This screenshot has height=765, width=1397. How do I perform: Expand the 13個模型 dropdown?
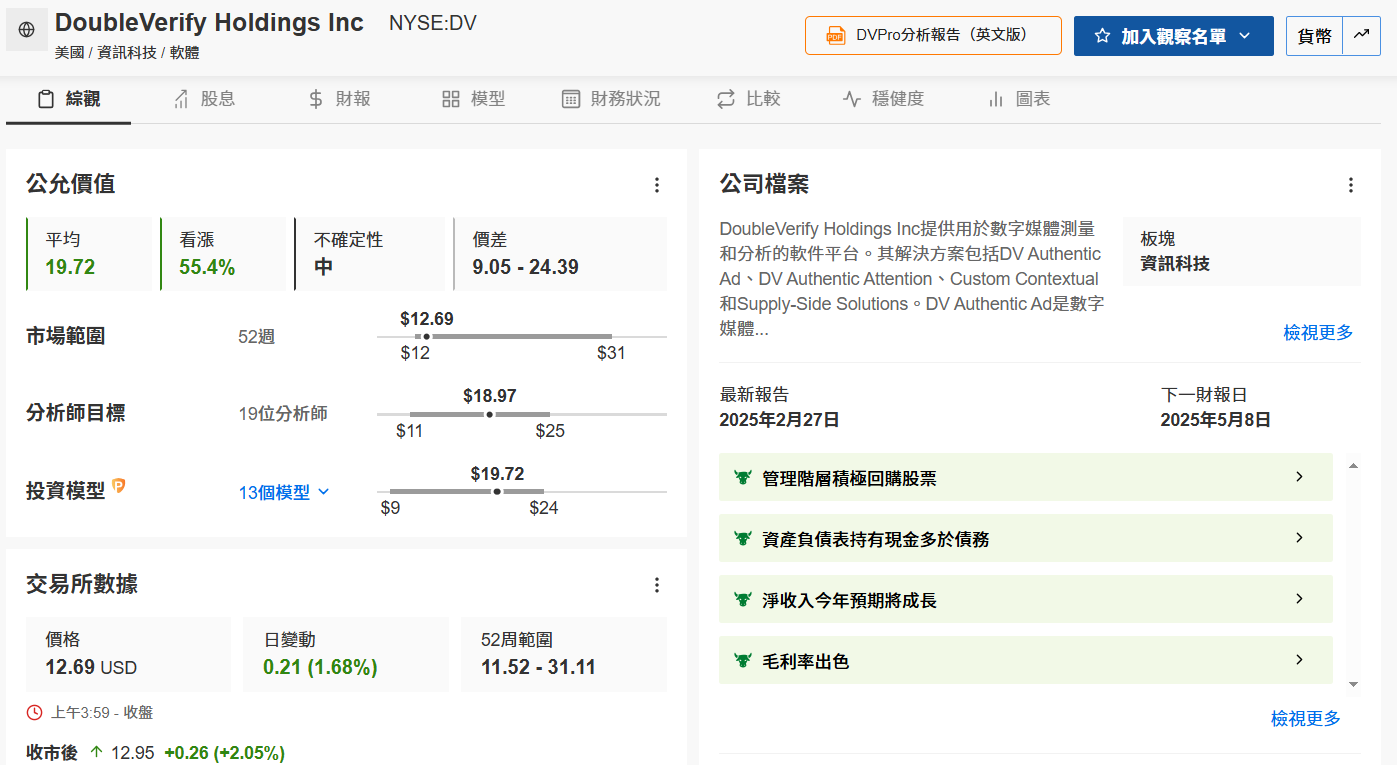[x=284, y=492]
